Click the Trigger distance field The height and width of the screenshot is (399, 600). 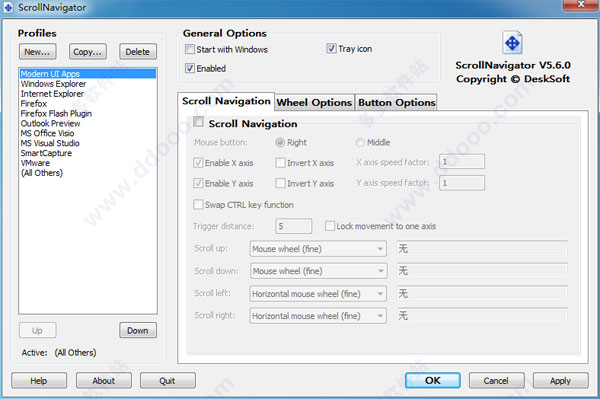[293, 226]
